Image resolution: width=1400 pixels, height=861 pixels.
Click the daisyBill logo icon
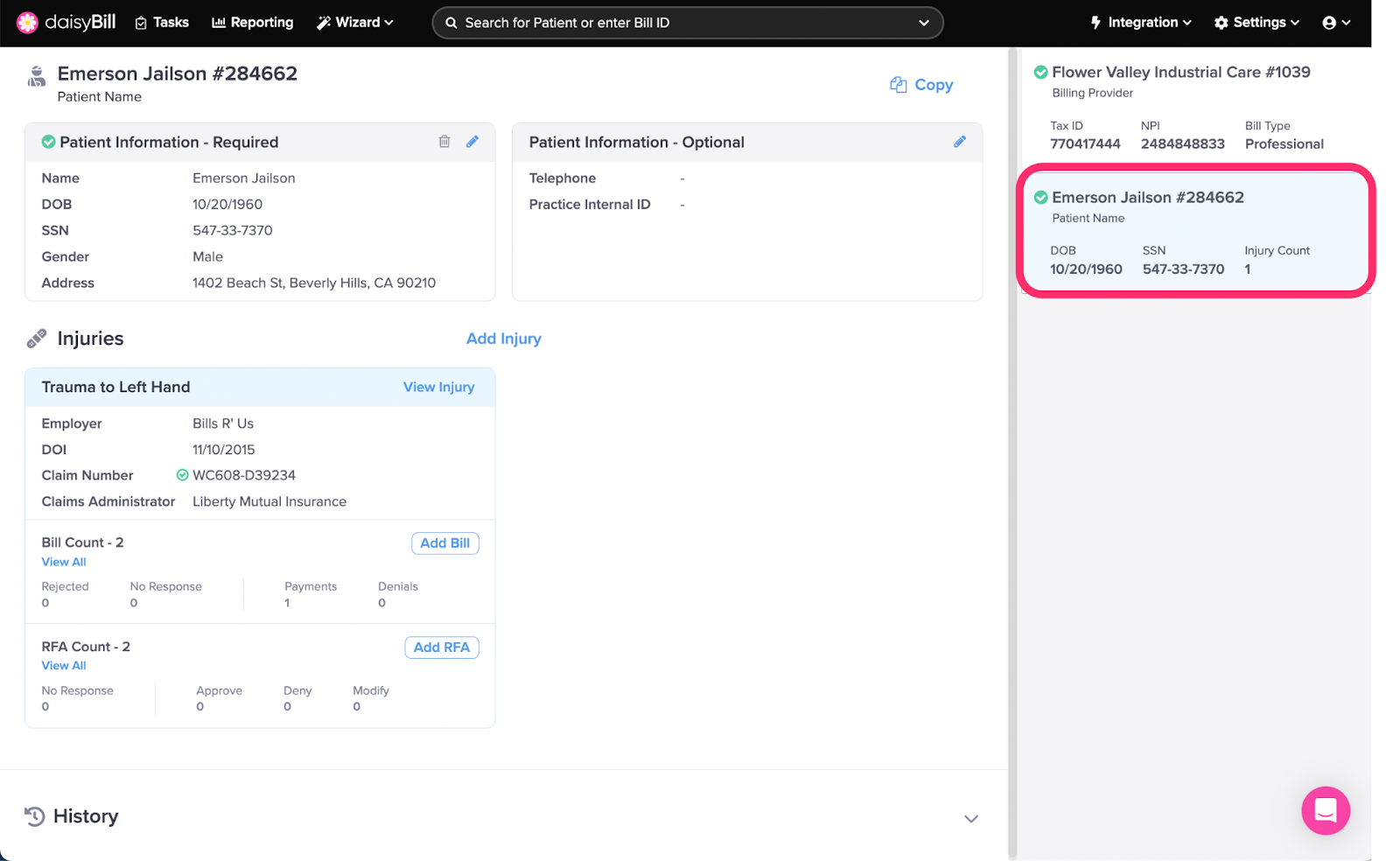tap(28, 23)
